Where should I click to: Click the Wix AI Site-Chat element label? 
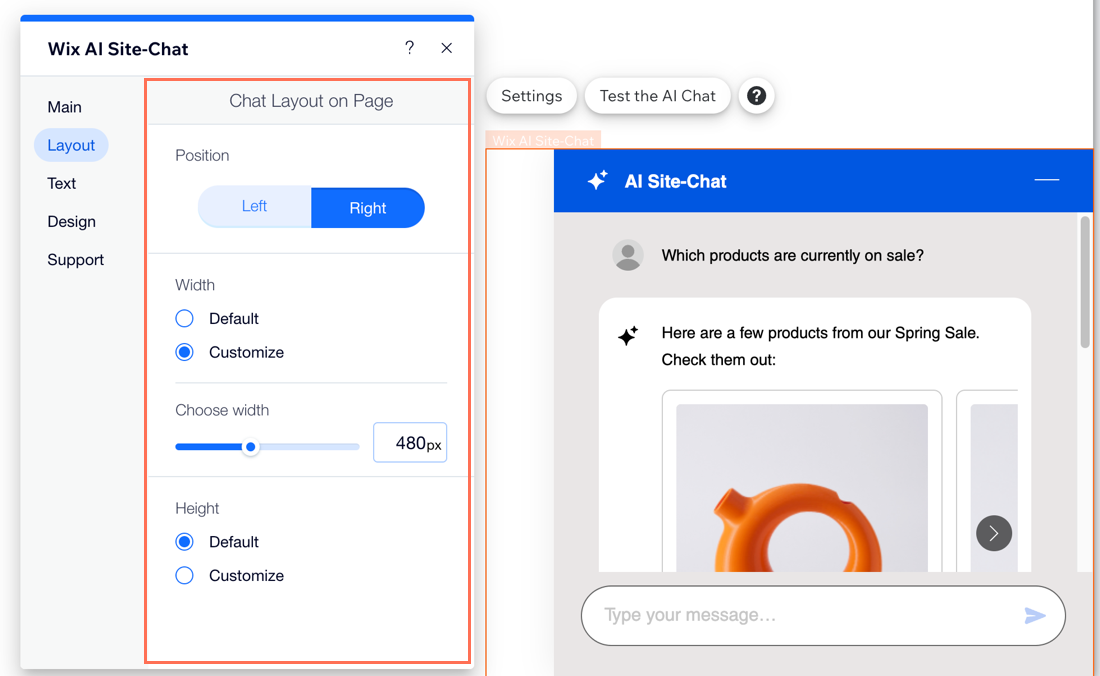point(543,140)
